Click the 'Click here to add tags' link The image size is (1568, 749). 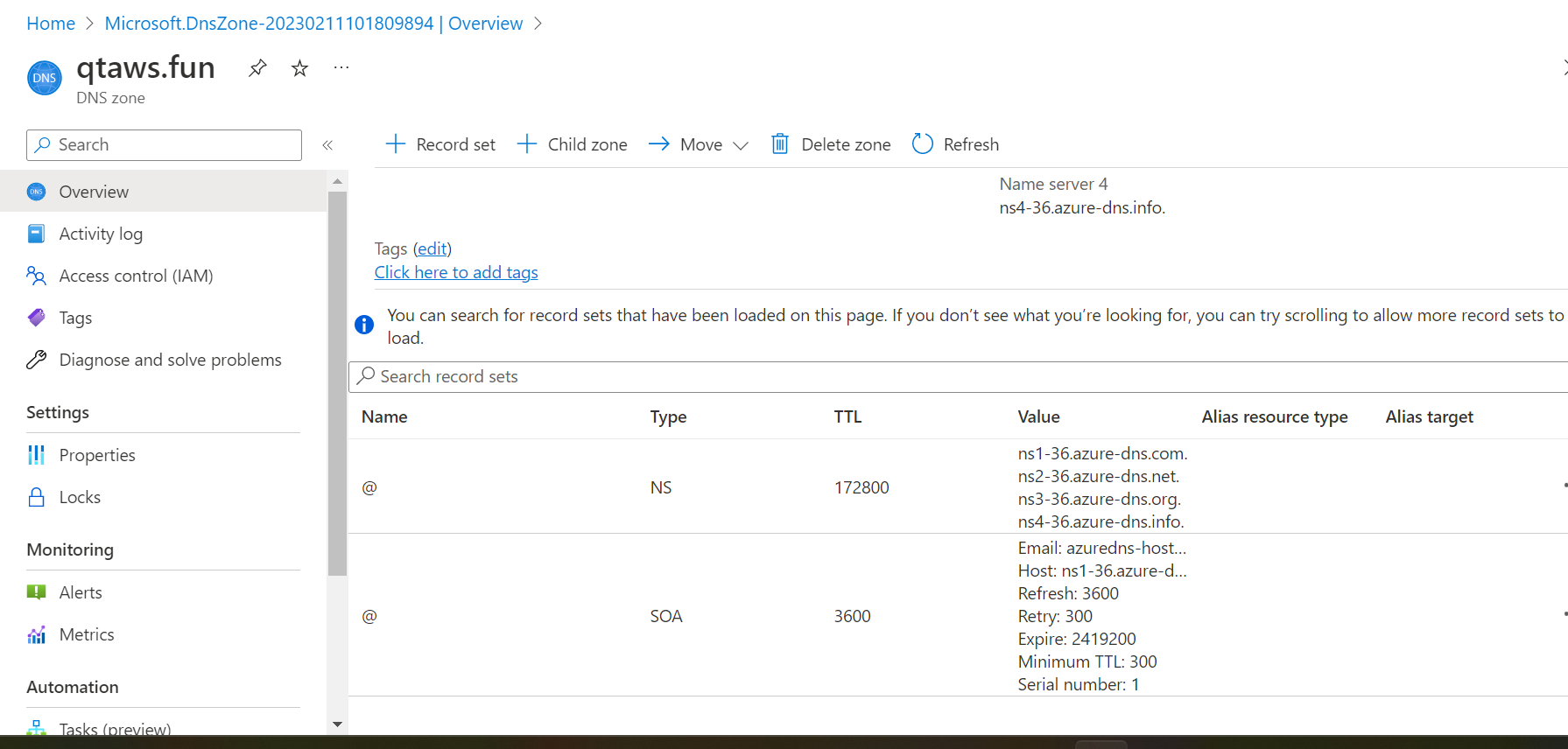456,272
